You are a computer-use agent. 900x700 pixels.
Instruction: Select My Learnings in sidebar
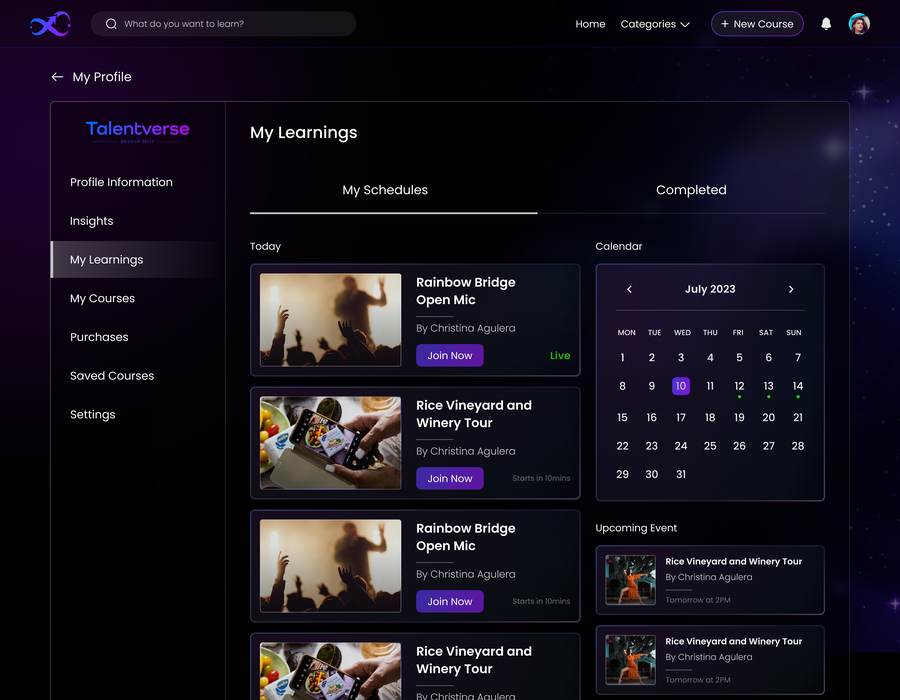(138, 259)
